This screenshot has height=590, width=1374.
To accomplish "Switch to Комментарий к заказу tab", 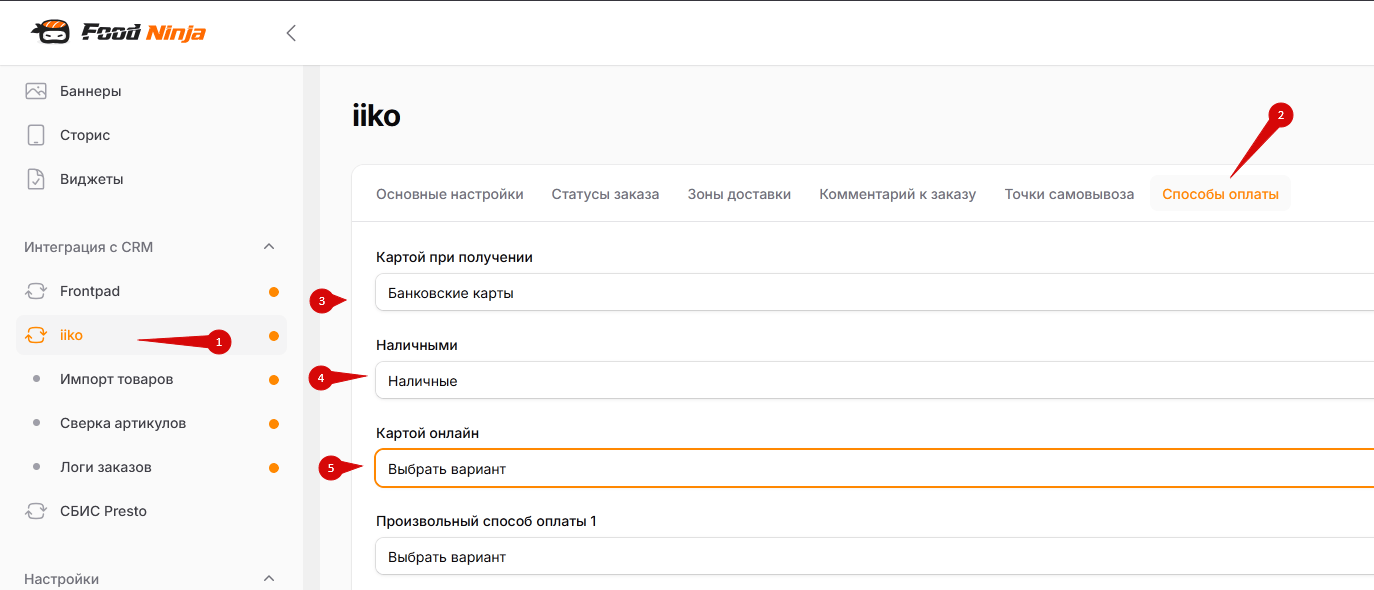I will pos(897,194).
